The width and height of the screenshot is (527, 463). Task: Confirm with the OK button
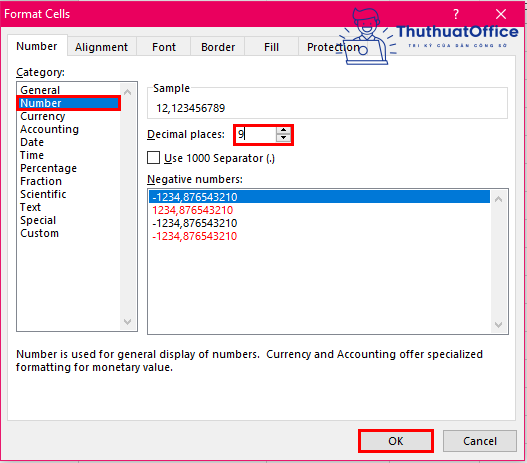click(x=396, y=441)
